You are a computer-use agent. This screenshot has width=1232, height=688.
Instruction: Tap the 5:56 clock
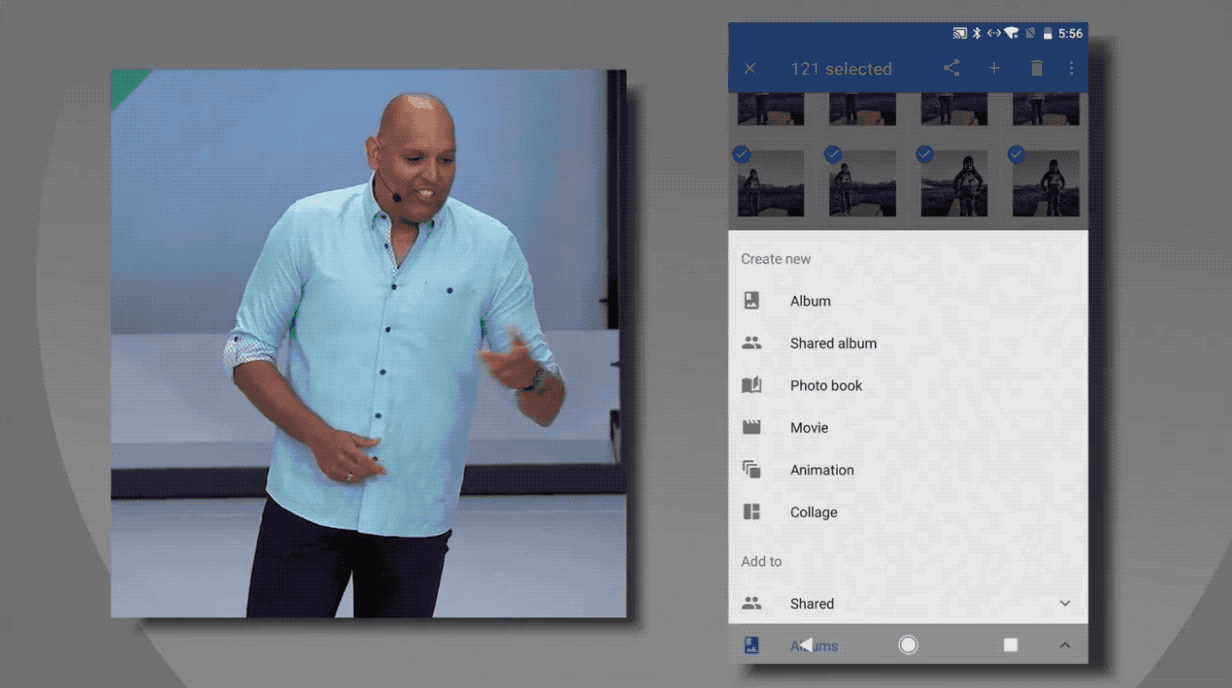pyautogui.click(x=1070, y=33)
